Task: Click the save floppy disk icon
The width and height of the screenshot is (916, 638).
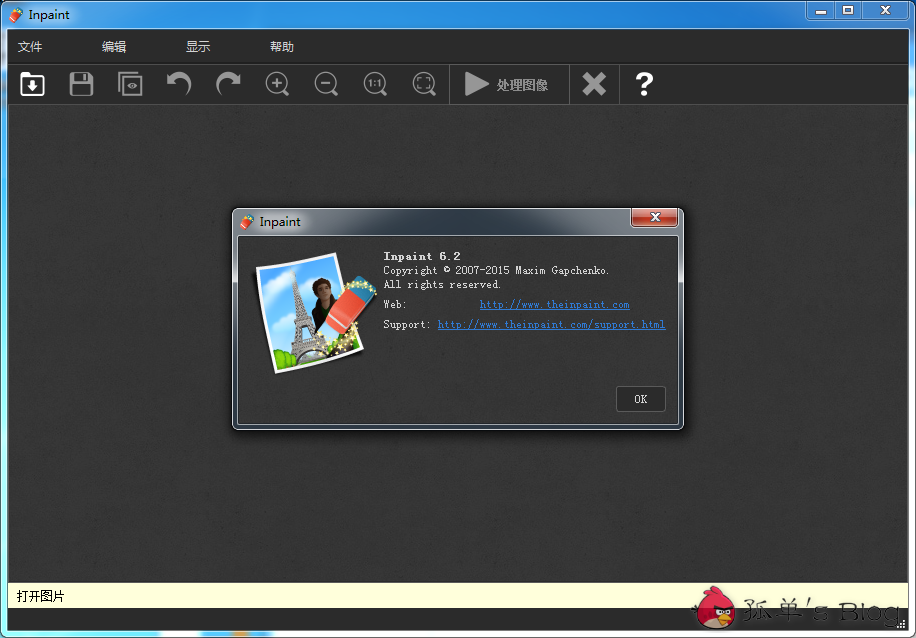Action: point(81,84)
